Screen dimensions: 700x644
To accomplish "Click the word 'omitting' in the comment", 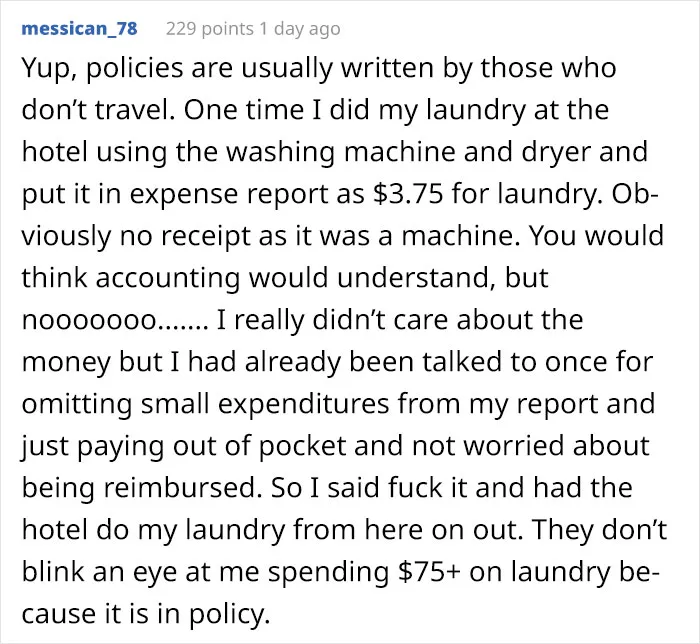I will 77,404.
